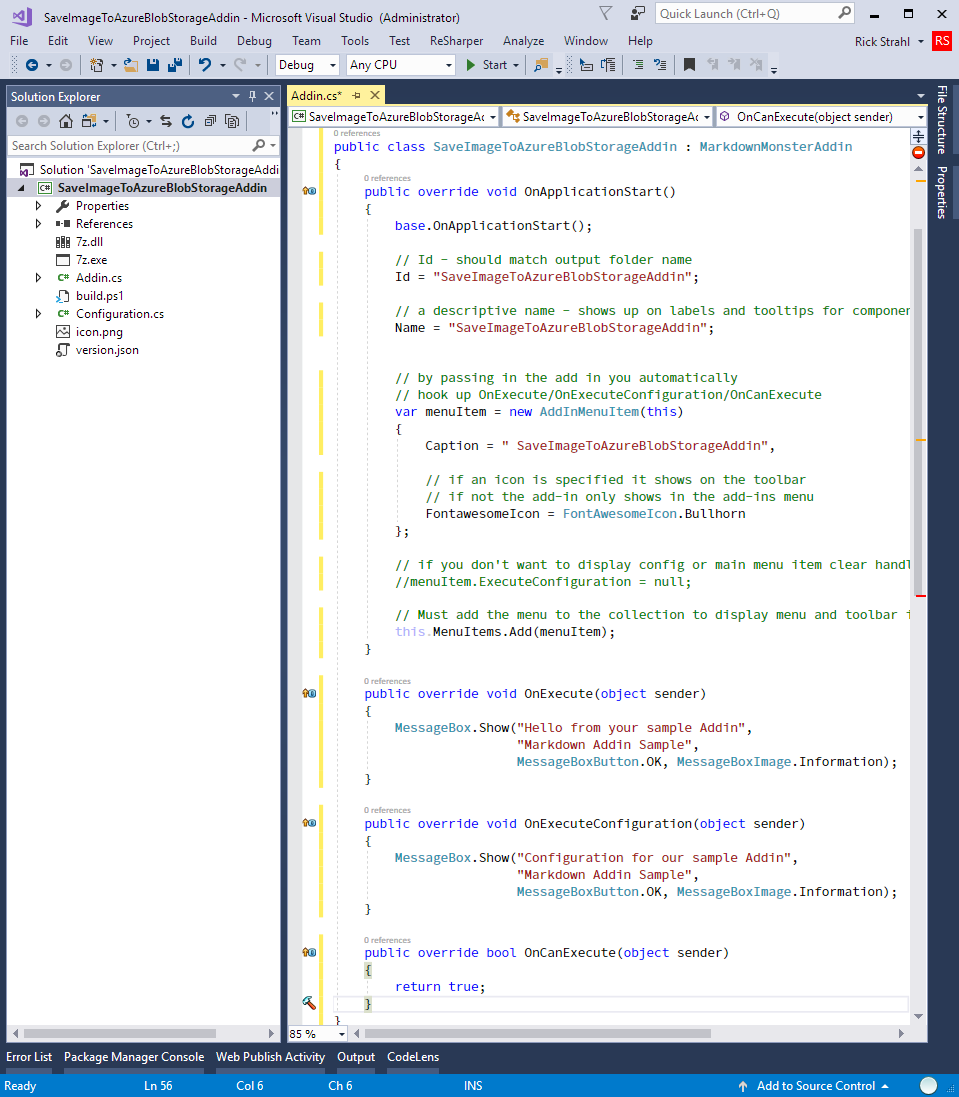Toggle the pin on the Addin.cs tab
Image resolution: width=959 pixels, height=1097 pixels.
(x=356, y=96)
